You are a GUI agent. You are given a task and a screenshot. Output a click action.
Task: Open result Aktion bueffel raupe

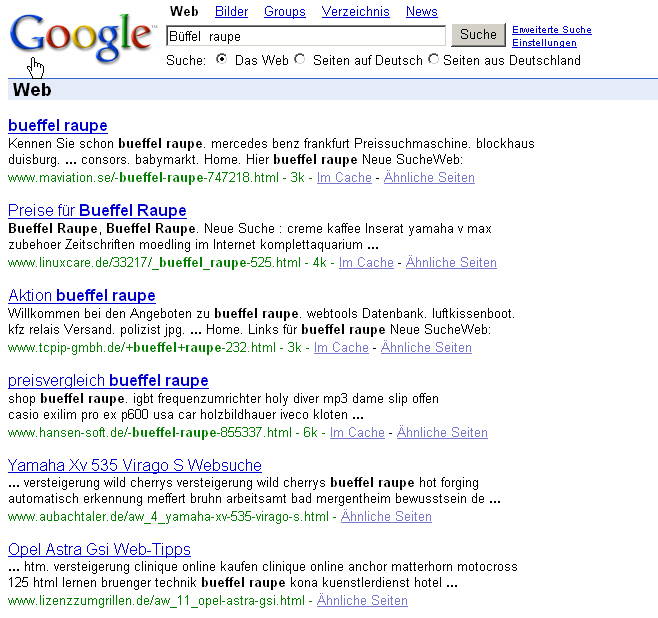(x=82, y=295)
